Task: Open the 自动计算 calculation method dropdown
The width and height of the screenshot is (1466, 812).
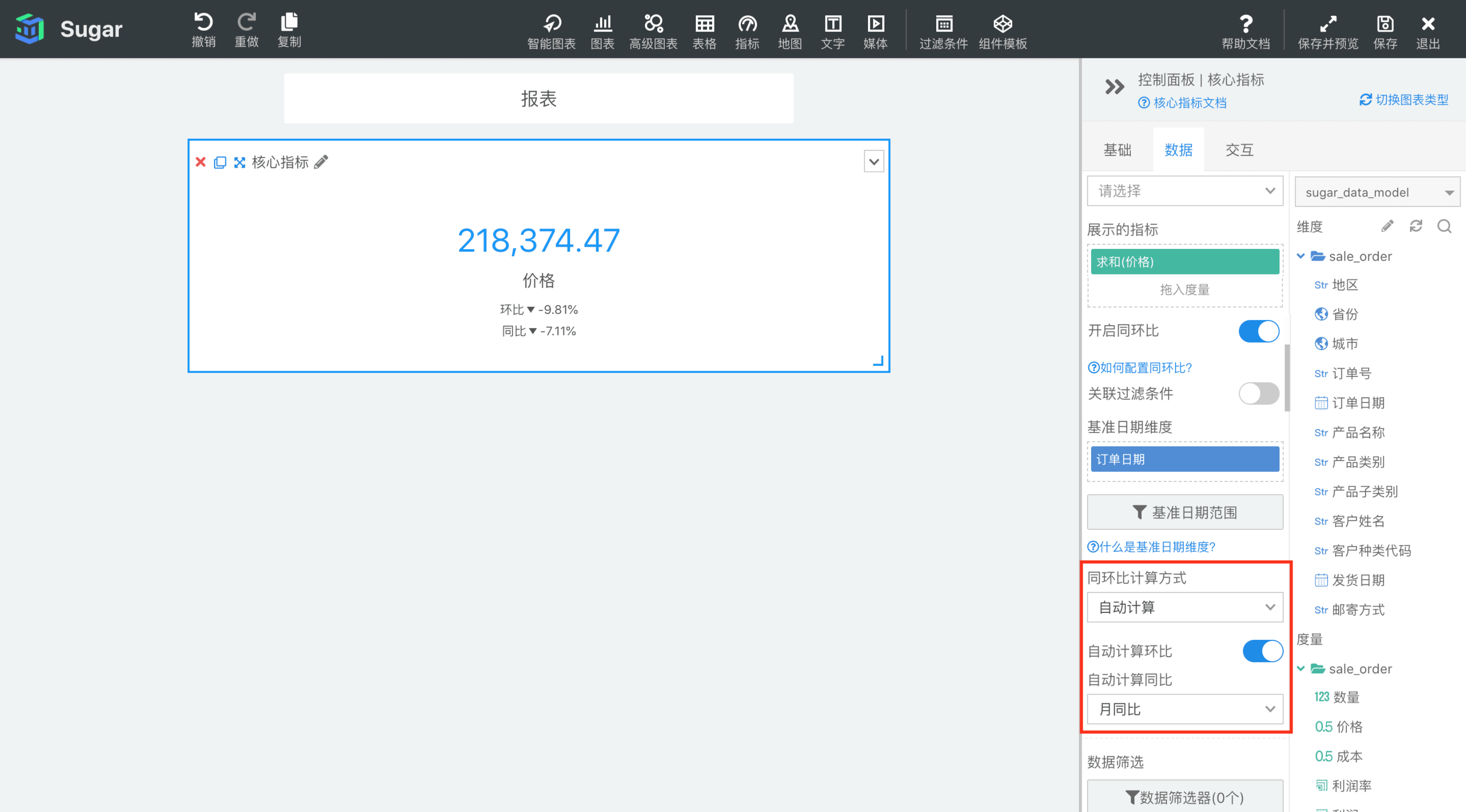Action: pyautogui.click(x=1184, y=607)
